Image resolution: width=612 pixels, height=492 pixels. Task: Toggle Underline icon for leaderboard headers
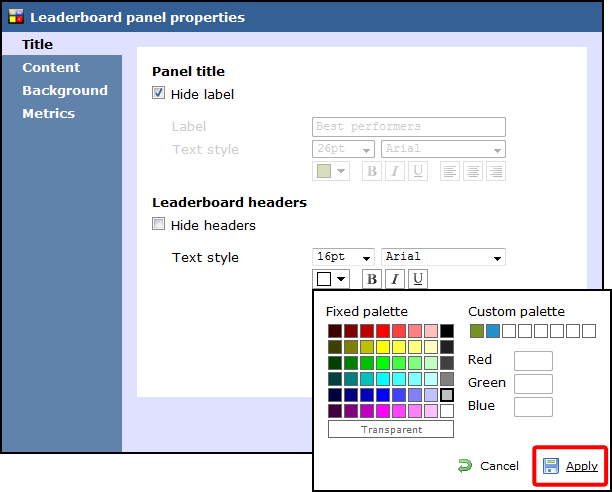tap(418, 279)
